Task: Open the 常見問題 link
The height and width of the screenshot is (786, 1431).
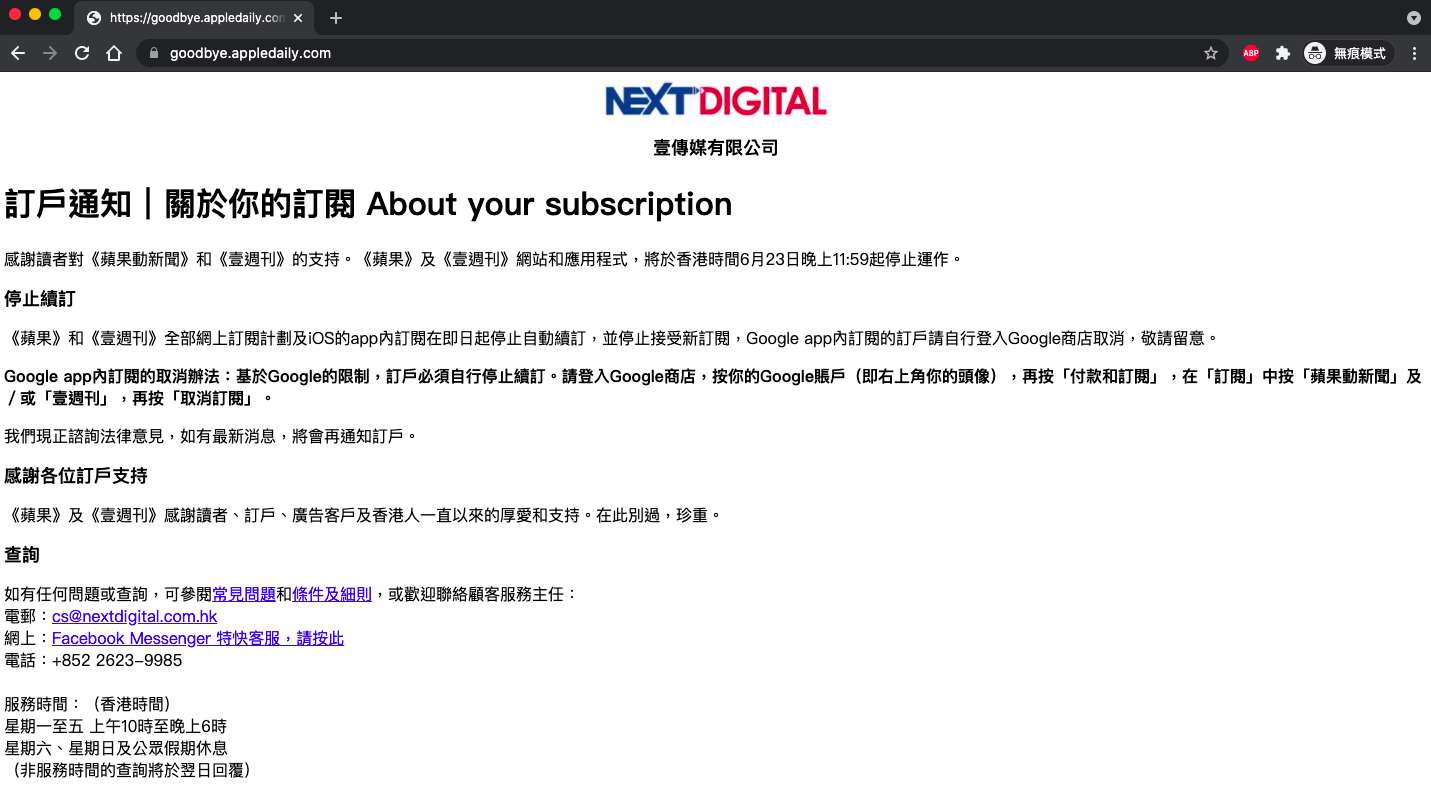Action: pos(244,594)
